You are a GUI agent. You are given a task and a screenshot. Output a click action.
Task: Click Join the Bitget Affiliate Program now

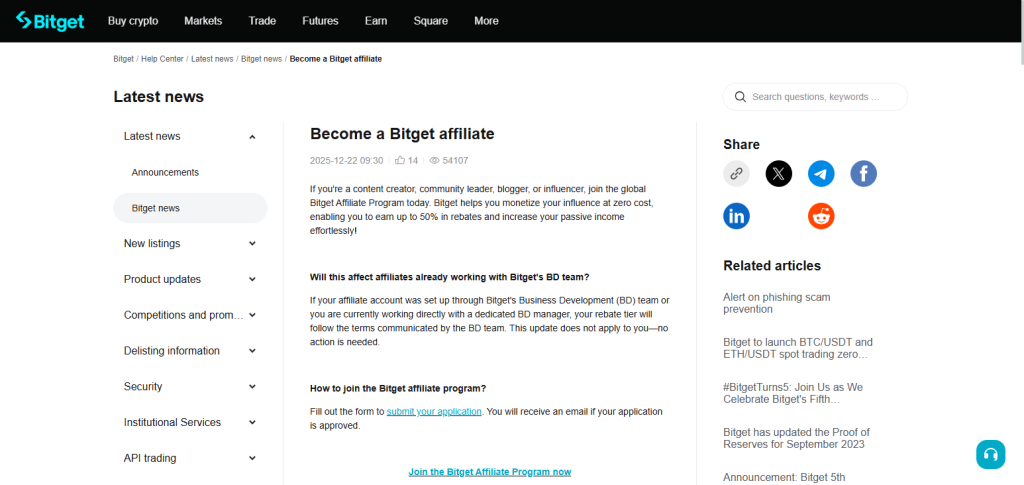click(x=490, y=471)
